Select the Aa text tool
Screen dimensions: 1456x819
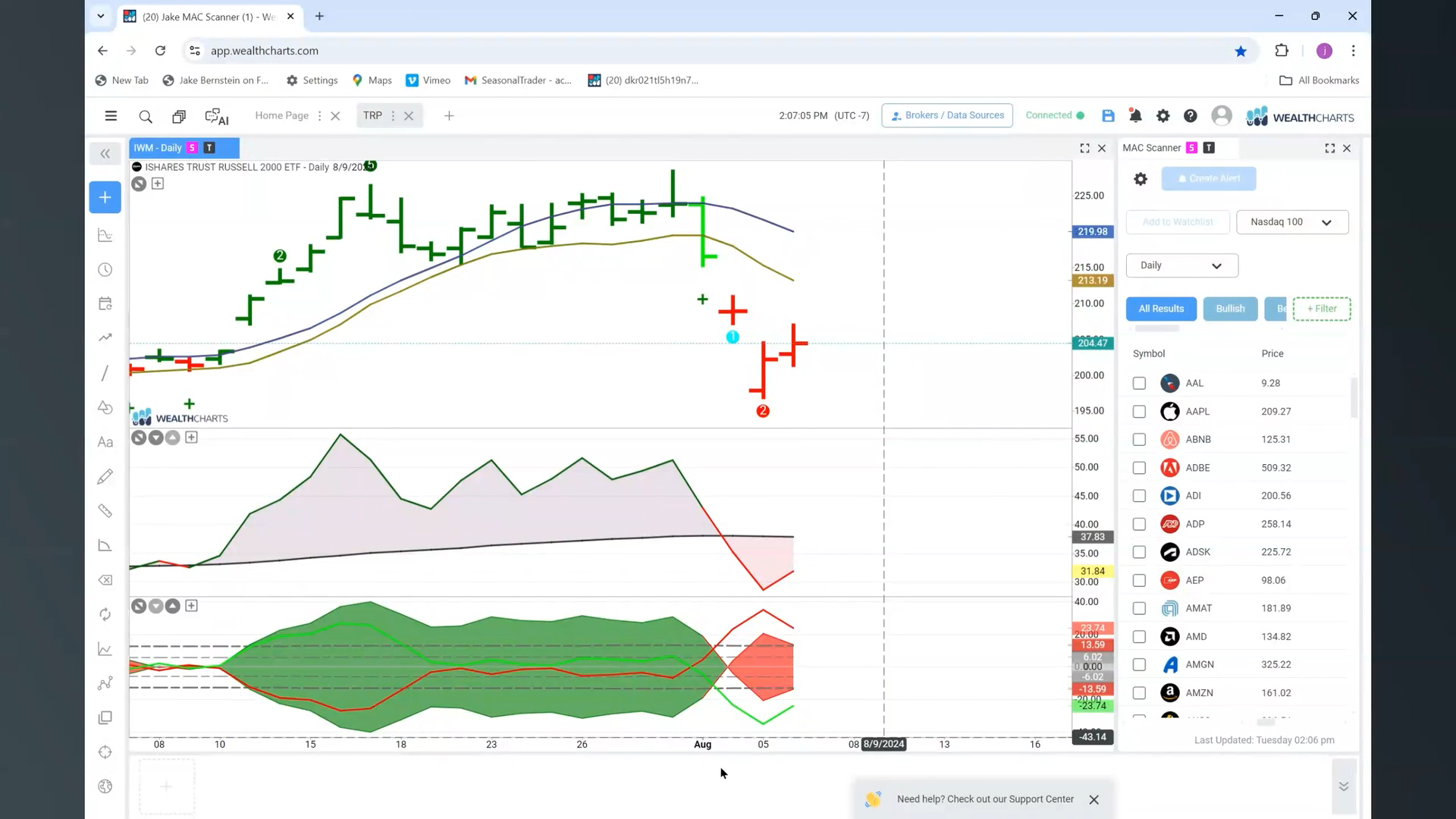(x=105, y=442)
